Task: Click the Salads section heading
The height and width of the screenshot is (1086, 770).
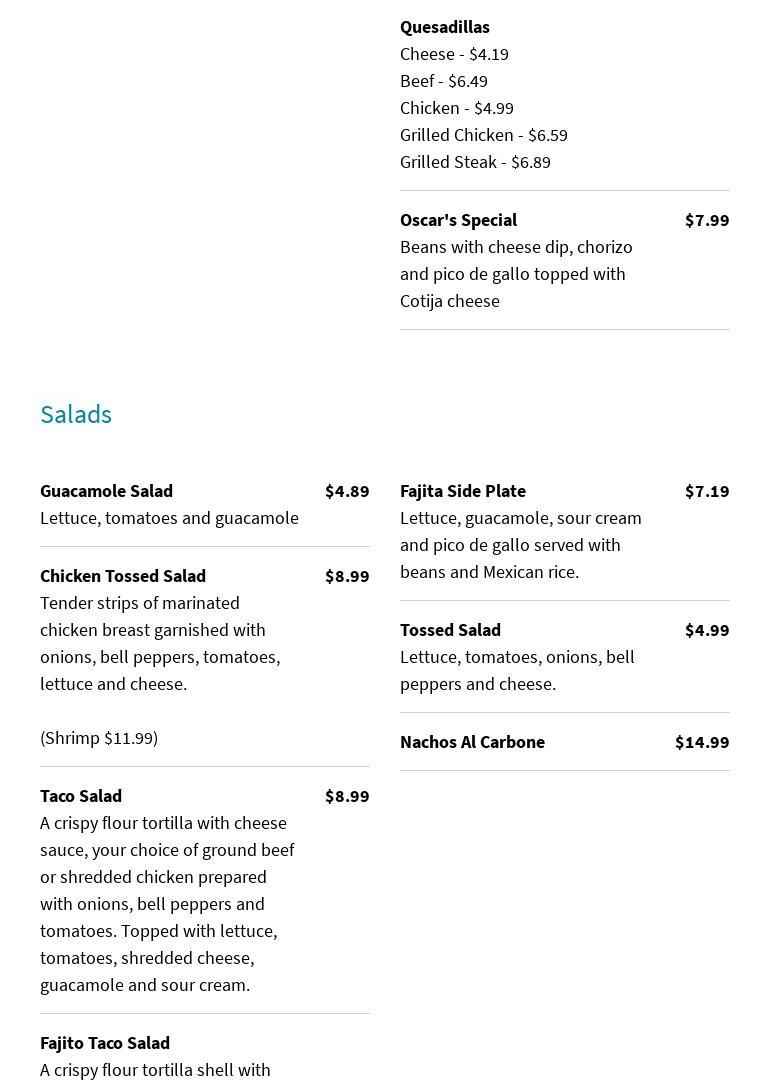Action: pyautogui.click(x=76, y=414)
